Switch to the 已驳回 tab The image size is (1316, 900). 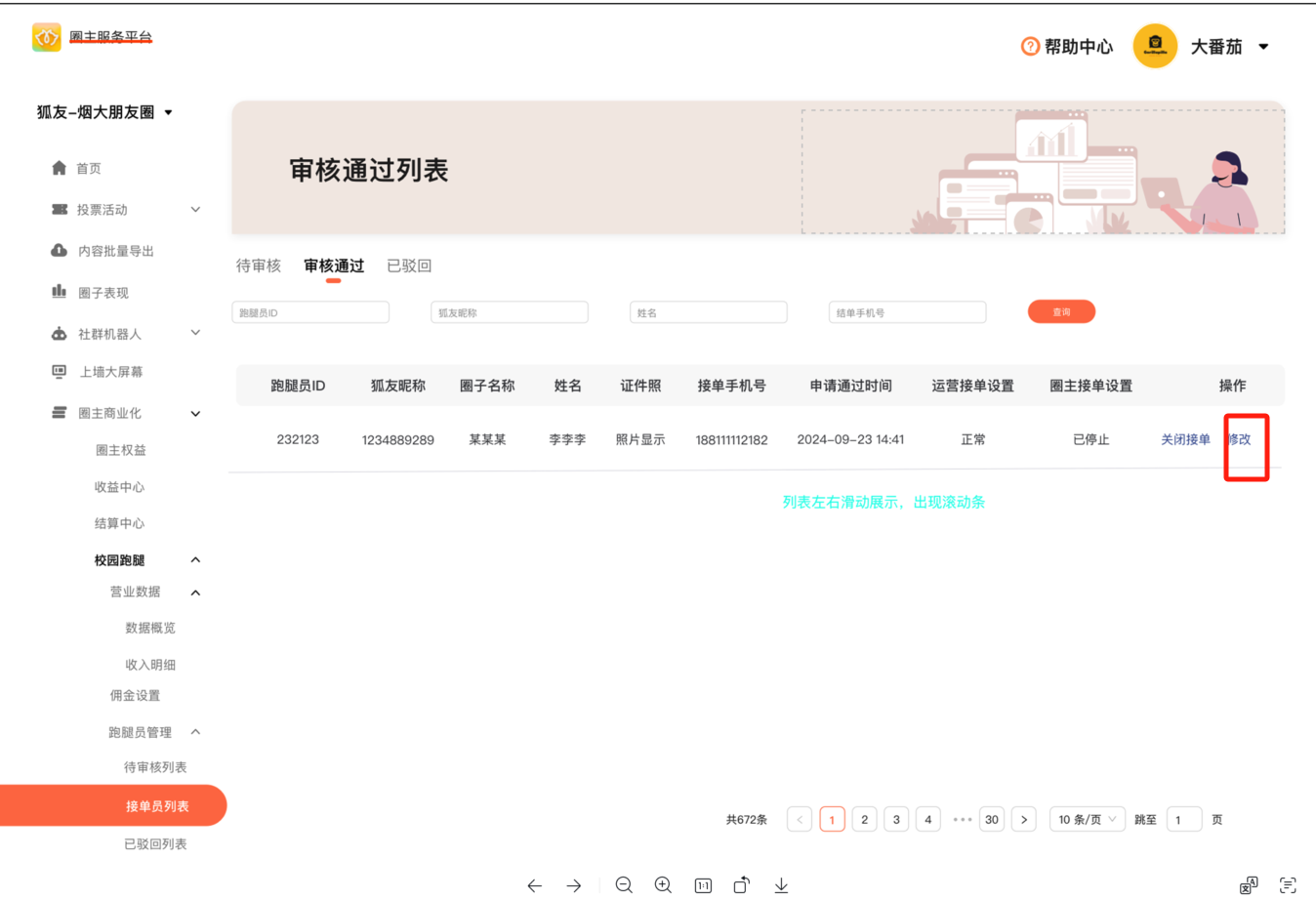click(x=409, y=266)
